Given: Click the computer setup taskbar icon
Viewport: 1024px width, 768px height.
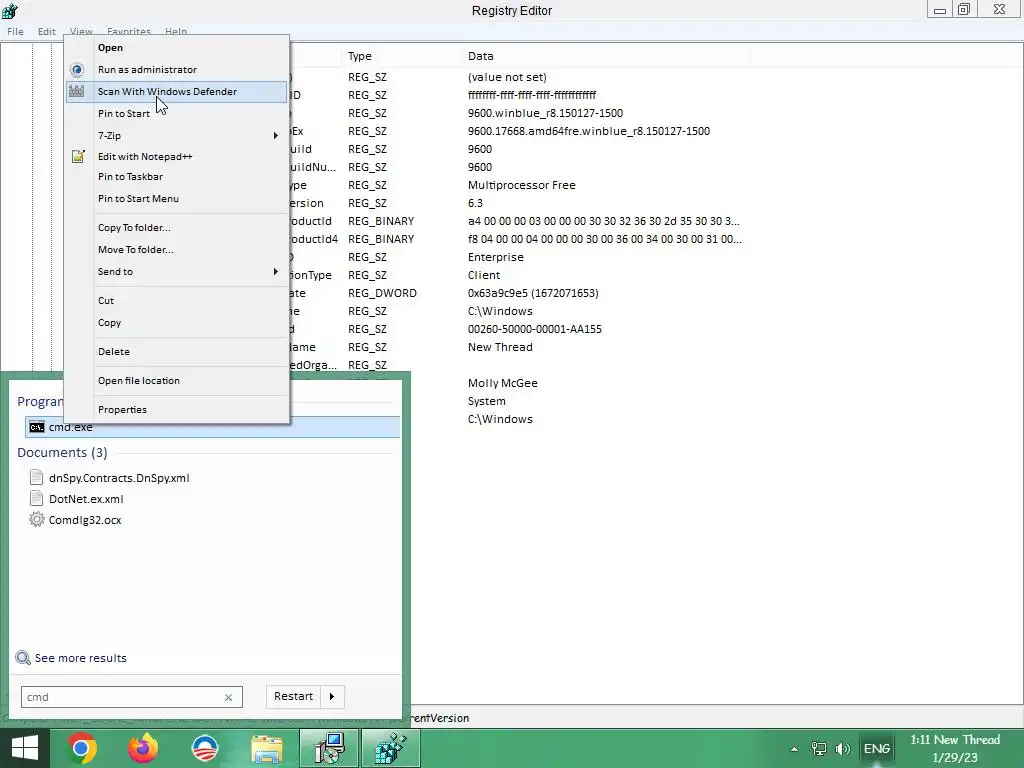Looking at the screenshot, I should (328, 748).
